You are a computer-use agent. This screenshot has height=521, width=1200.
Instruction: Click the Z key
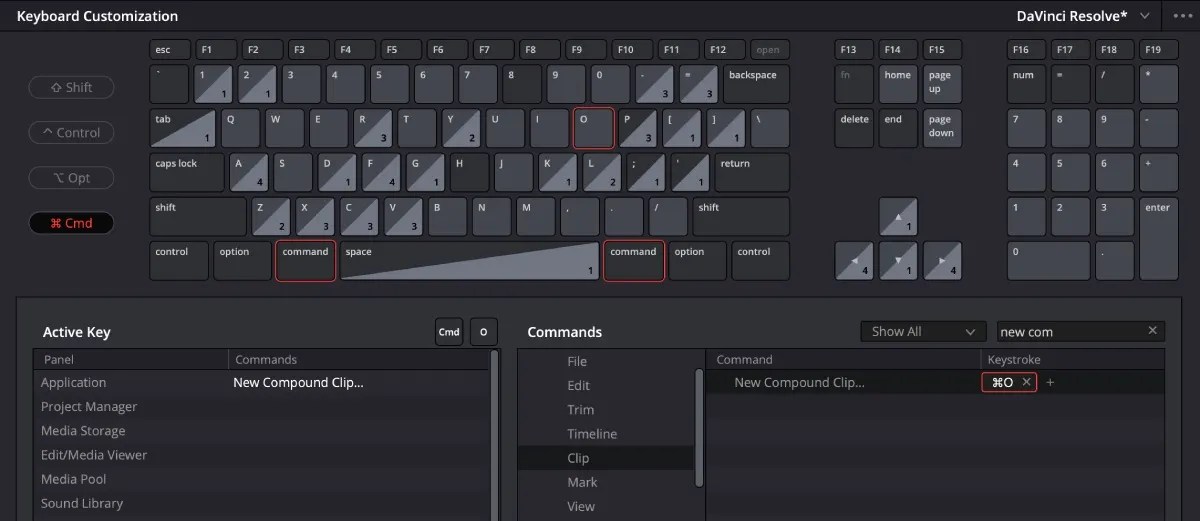point(271,217)
